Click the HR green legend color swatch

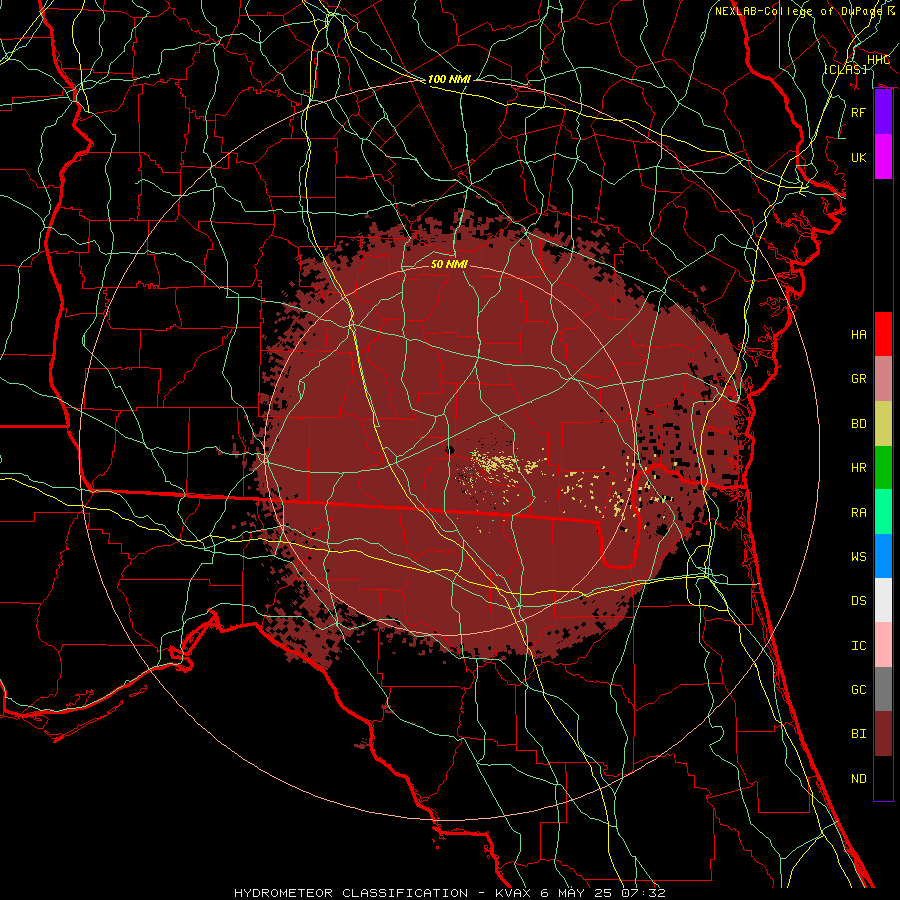[x=883, y=468]
